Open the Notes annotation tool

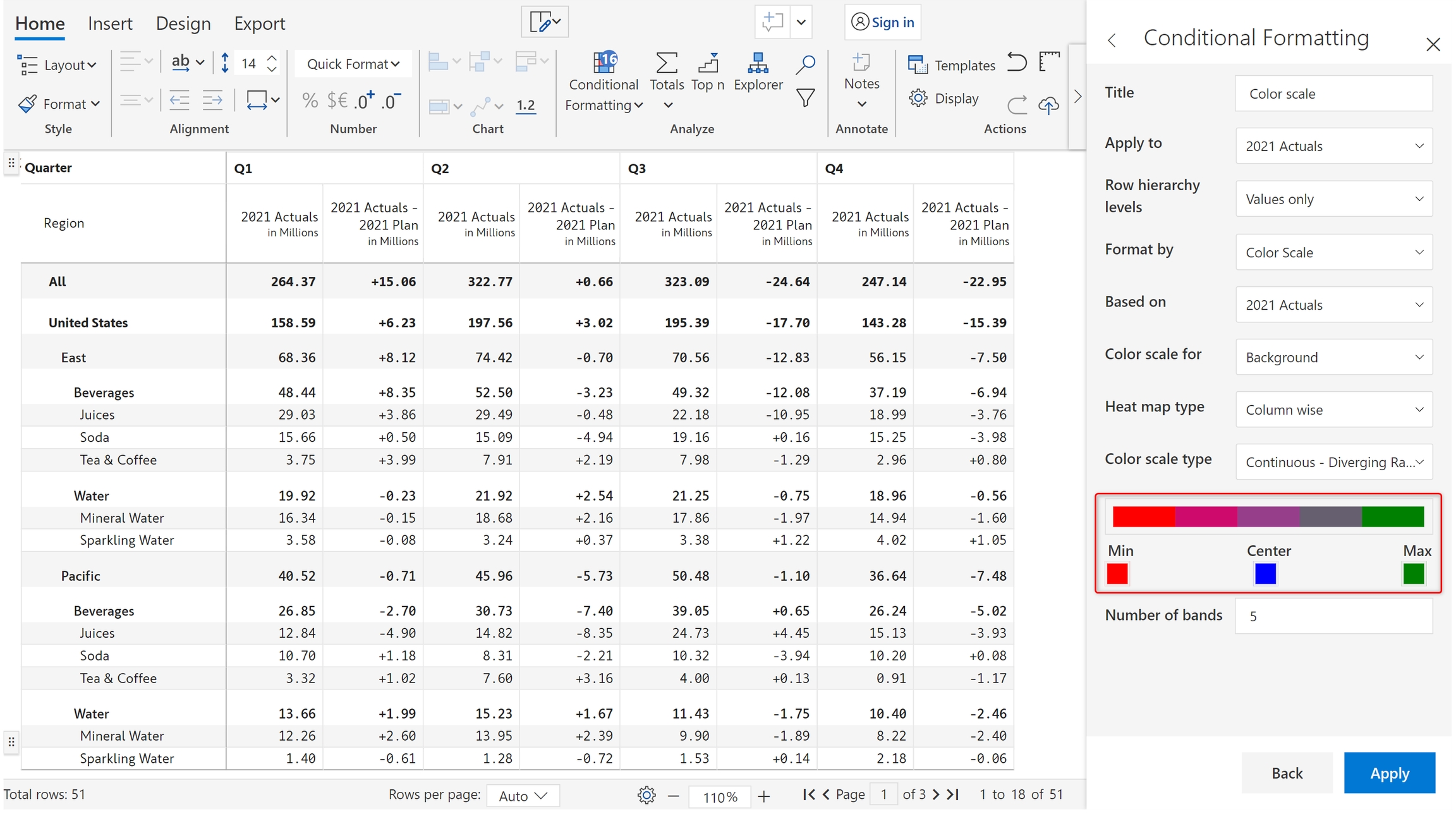tap(861, 64)
